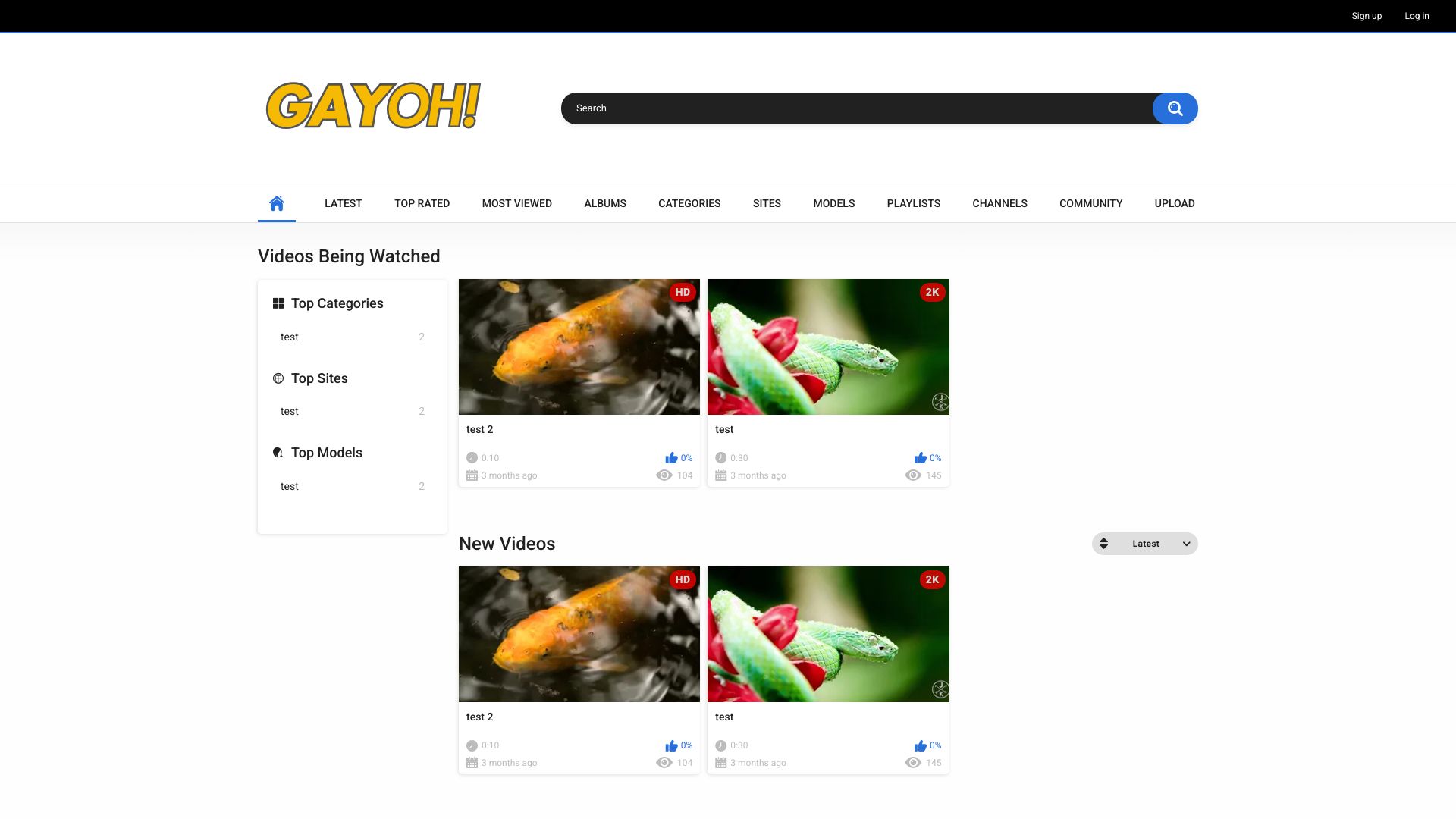Click the Log in link
Image resolution: width=1456 pixels, height=819 pixels.
[1417, 16]
